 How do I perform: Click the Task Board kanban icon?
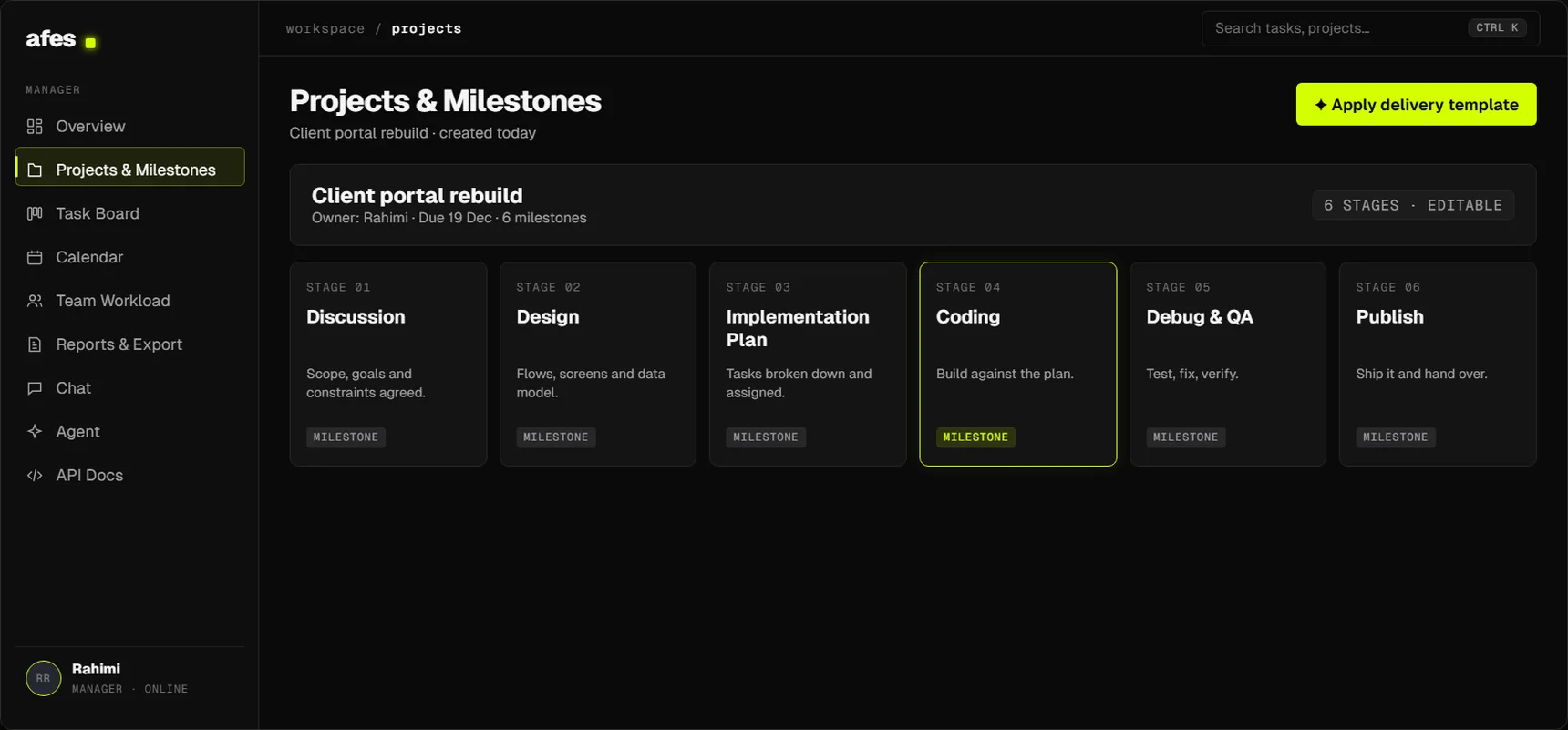click(x=35, y=213)
